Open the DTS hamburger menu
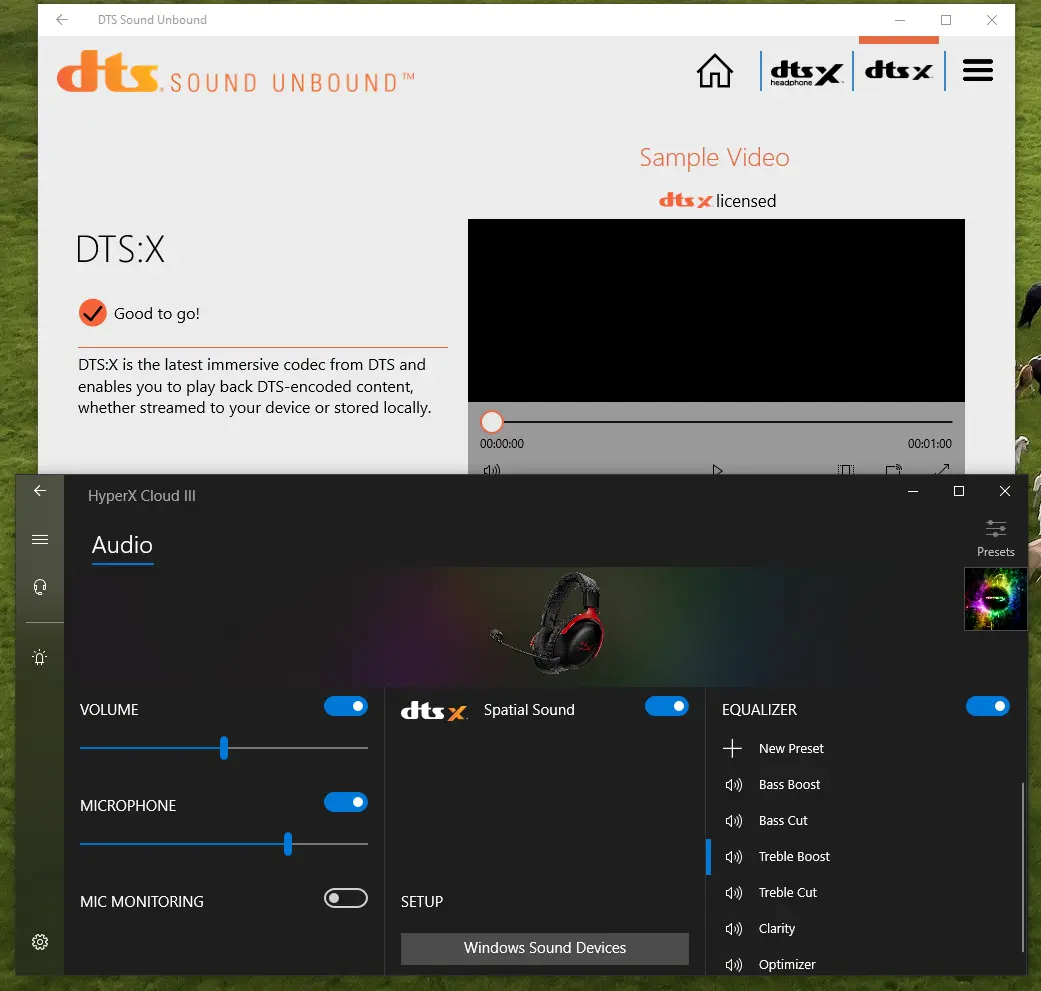 coord(977,70)
